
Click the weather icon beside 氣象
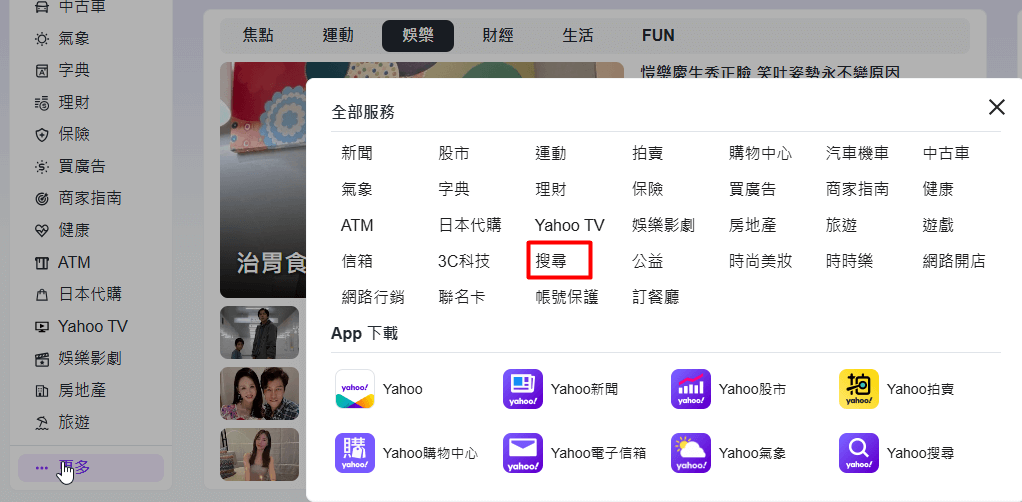pyautogui.click(x=42, y=39)
